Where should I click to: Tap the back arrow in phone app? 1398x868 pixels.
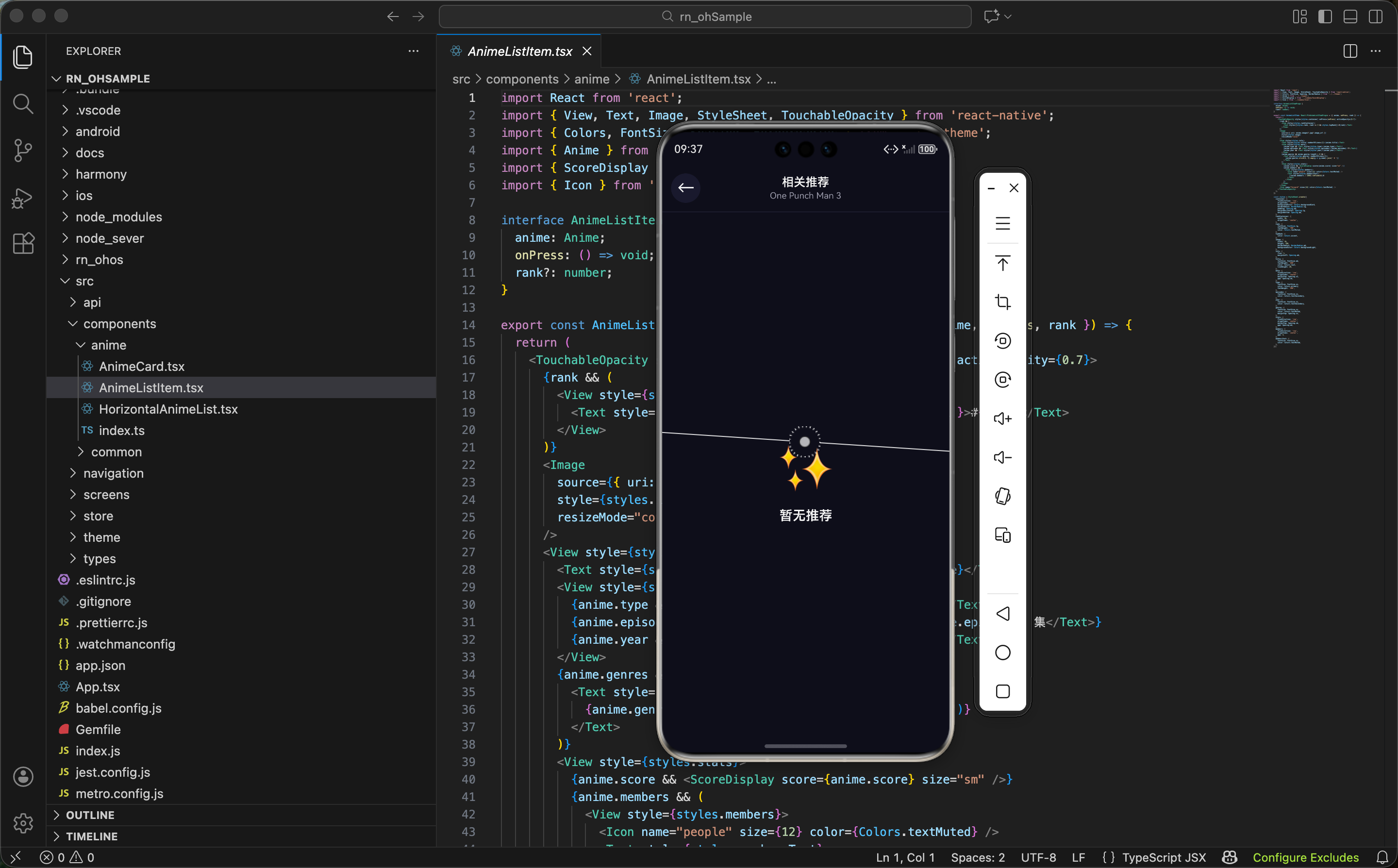pyautogui.click(x=685, y=188)
